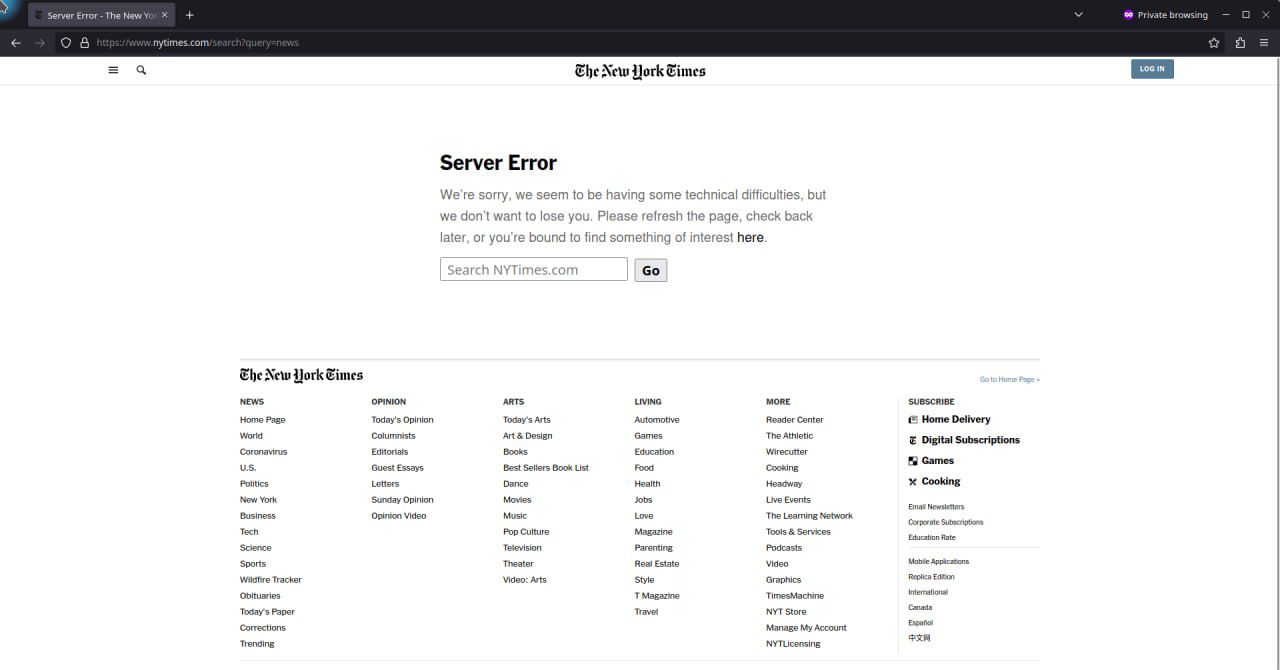Click the Go search button
The image size is (1280, 670).
(x=651, y=270)
